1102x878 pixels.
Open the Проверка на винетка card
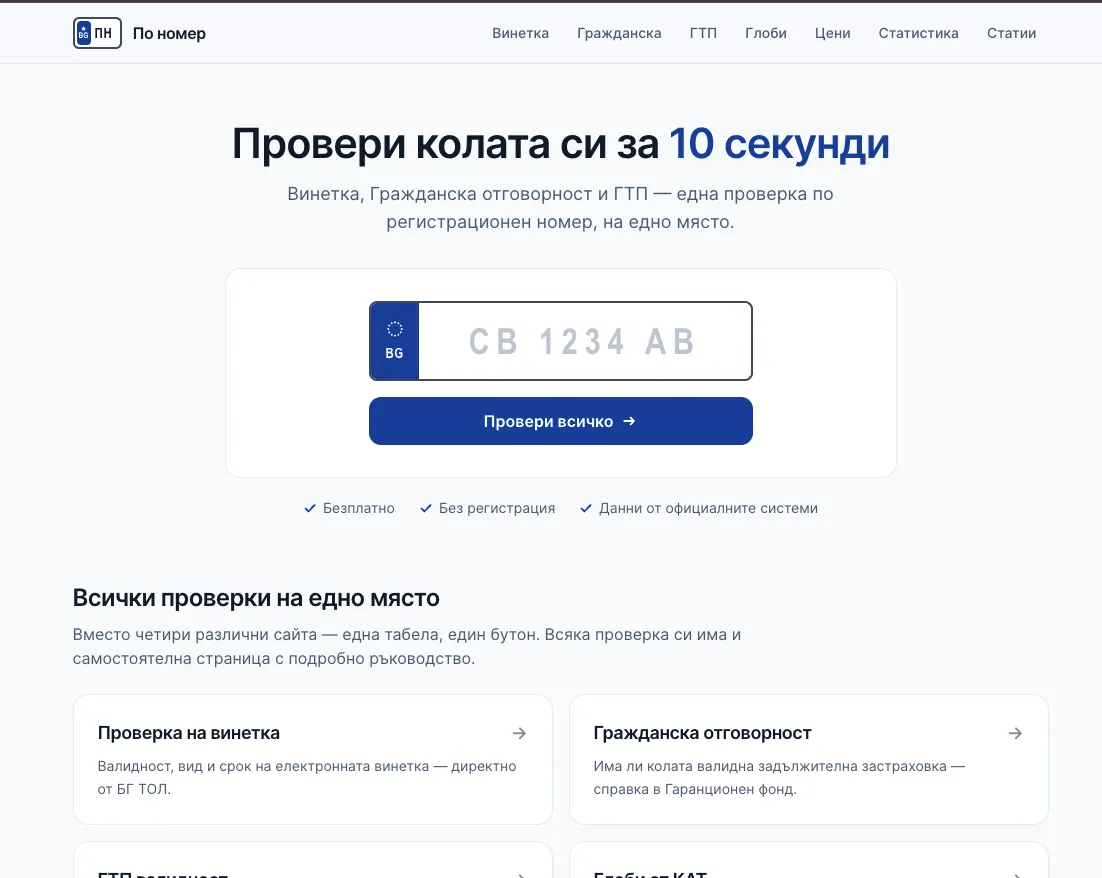(313, 759)
